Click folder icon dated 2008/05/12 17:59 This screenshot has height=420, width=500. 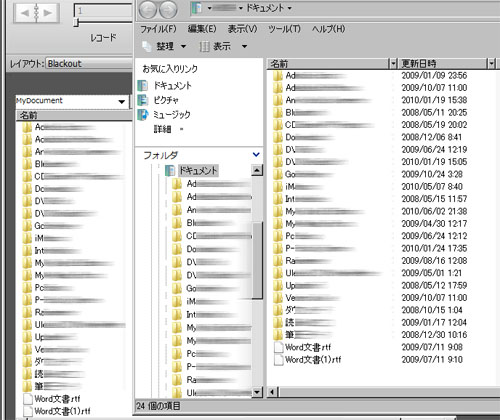[278, 285]
